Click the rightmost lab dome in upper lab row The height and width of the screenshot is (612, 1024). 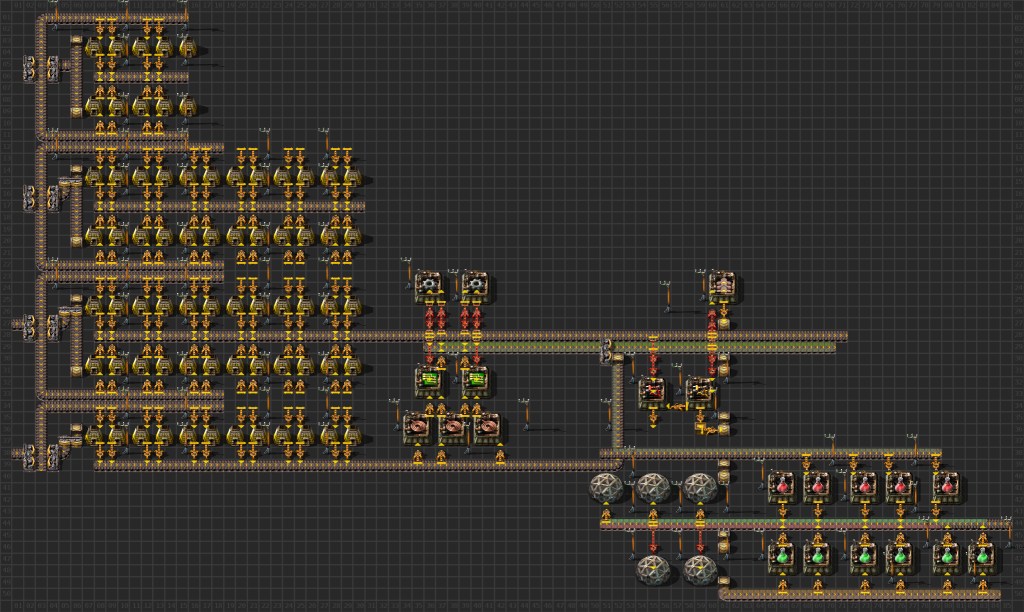click(x=700, y=487)
